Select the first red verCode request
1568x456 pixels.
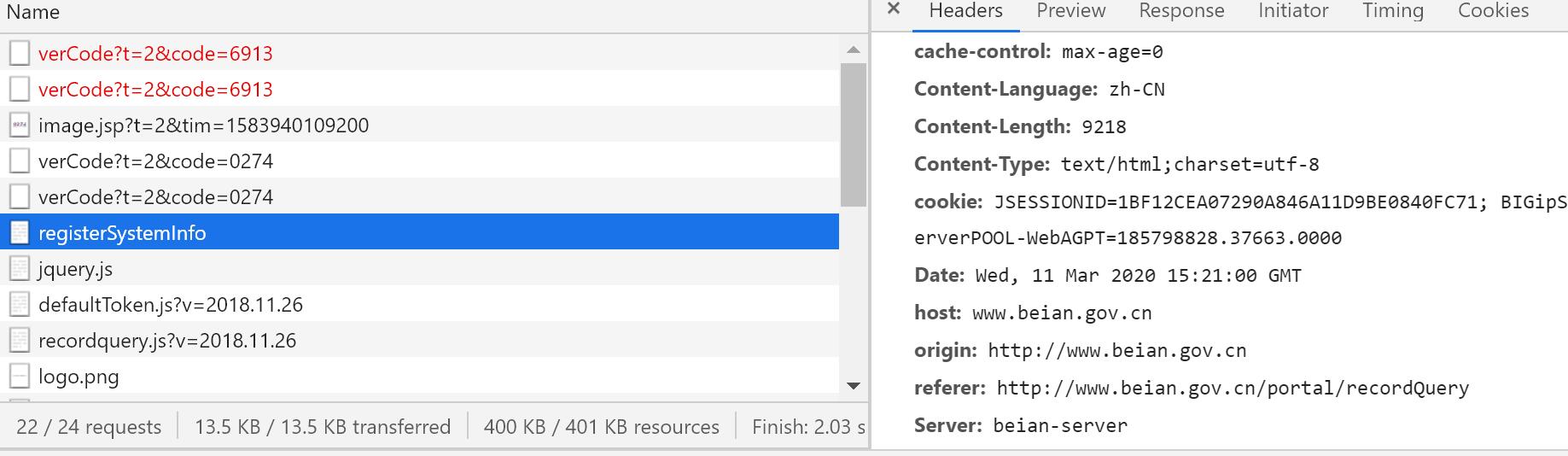(x=155, y=54)
